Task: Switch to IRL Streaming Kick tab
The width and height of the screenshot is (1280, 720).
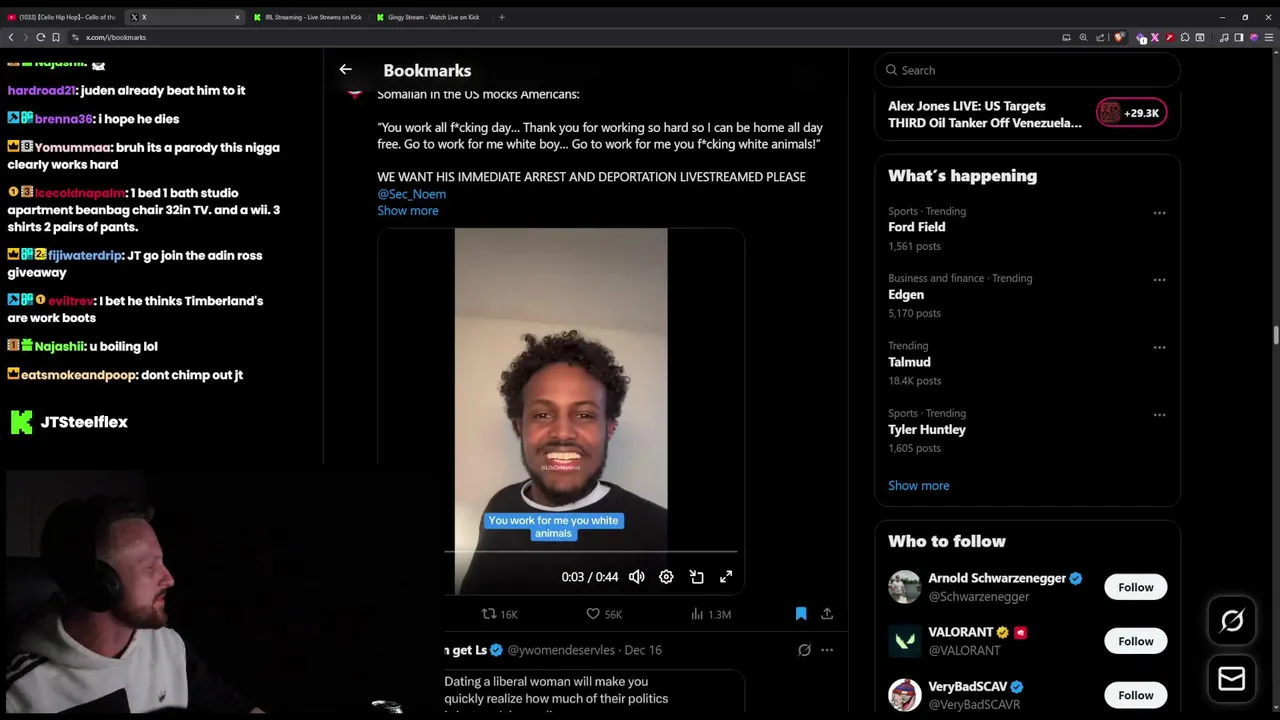Action: point(308,17)
